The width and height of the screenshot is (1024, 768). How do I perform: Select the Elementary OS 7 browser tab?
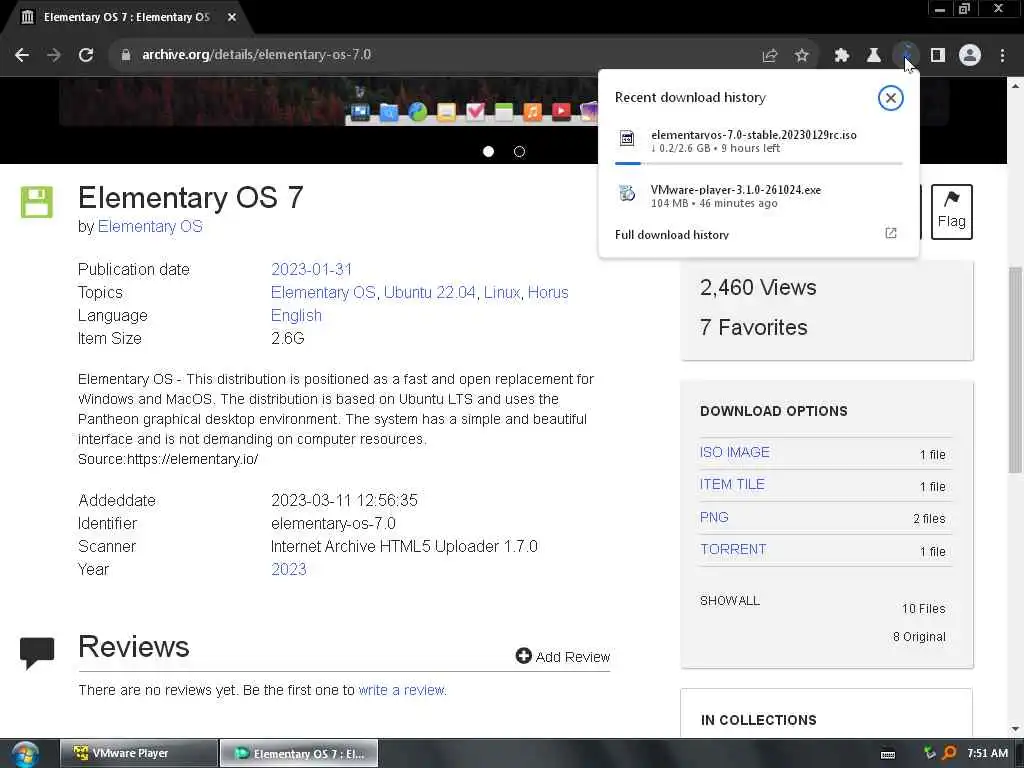coord(124,17)
